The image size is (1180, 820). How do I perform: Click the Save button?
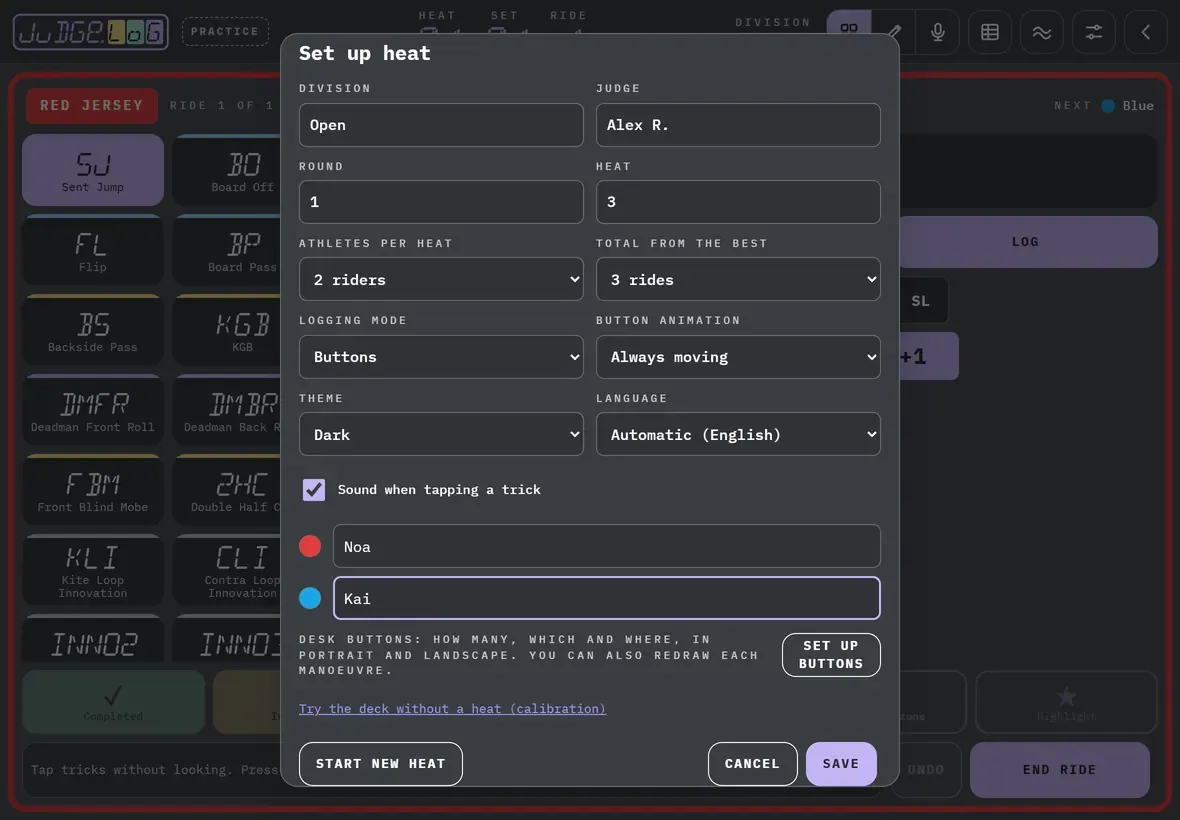841,764
